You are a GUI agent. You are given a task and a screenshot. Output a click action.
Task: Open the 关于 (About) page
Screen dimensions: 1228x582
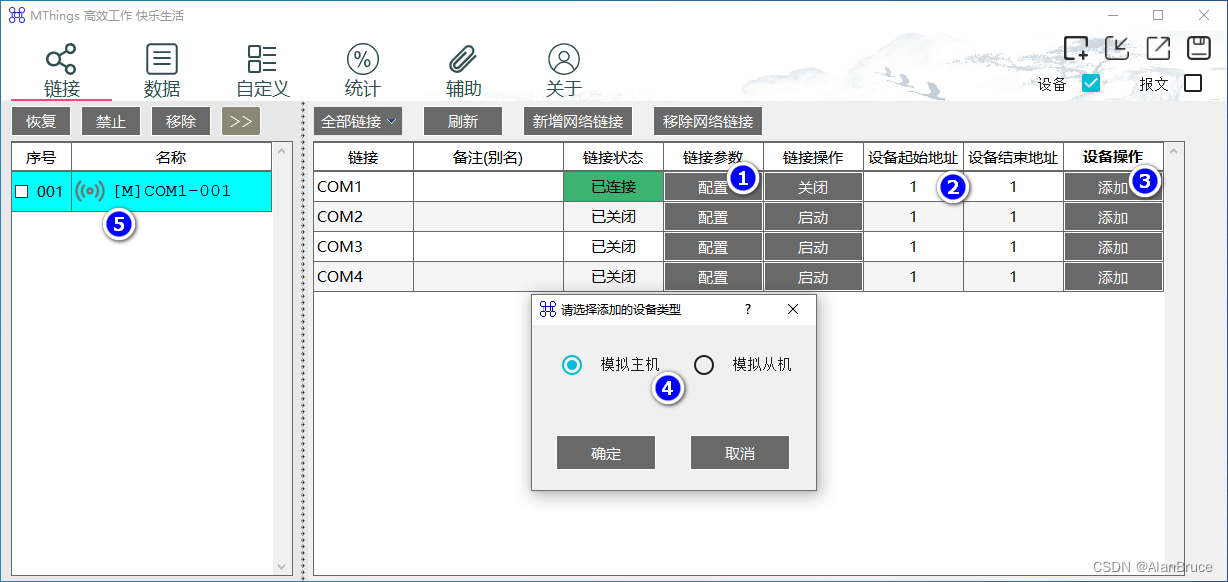pyautogui.click(x=564, y=60)
